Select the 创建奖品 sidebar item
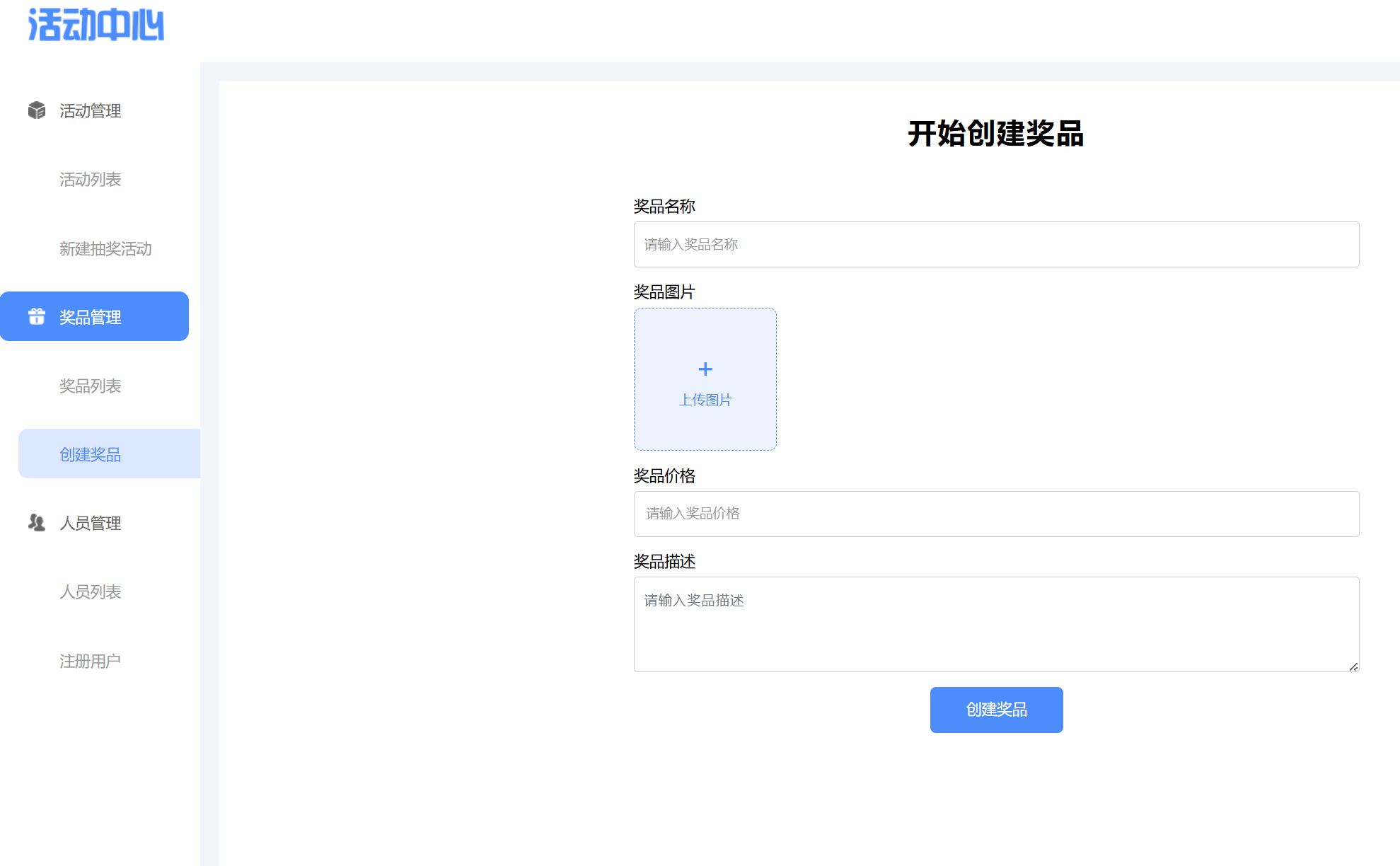 coord(91,454)
